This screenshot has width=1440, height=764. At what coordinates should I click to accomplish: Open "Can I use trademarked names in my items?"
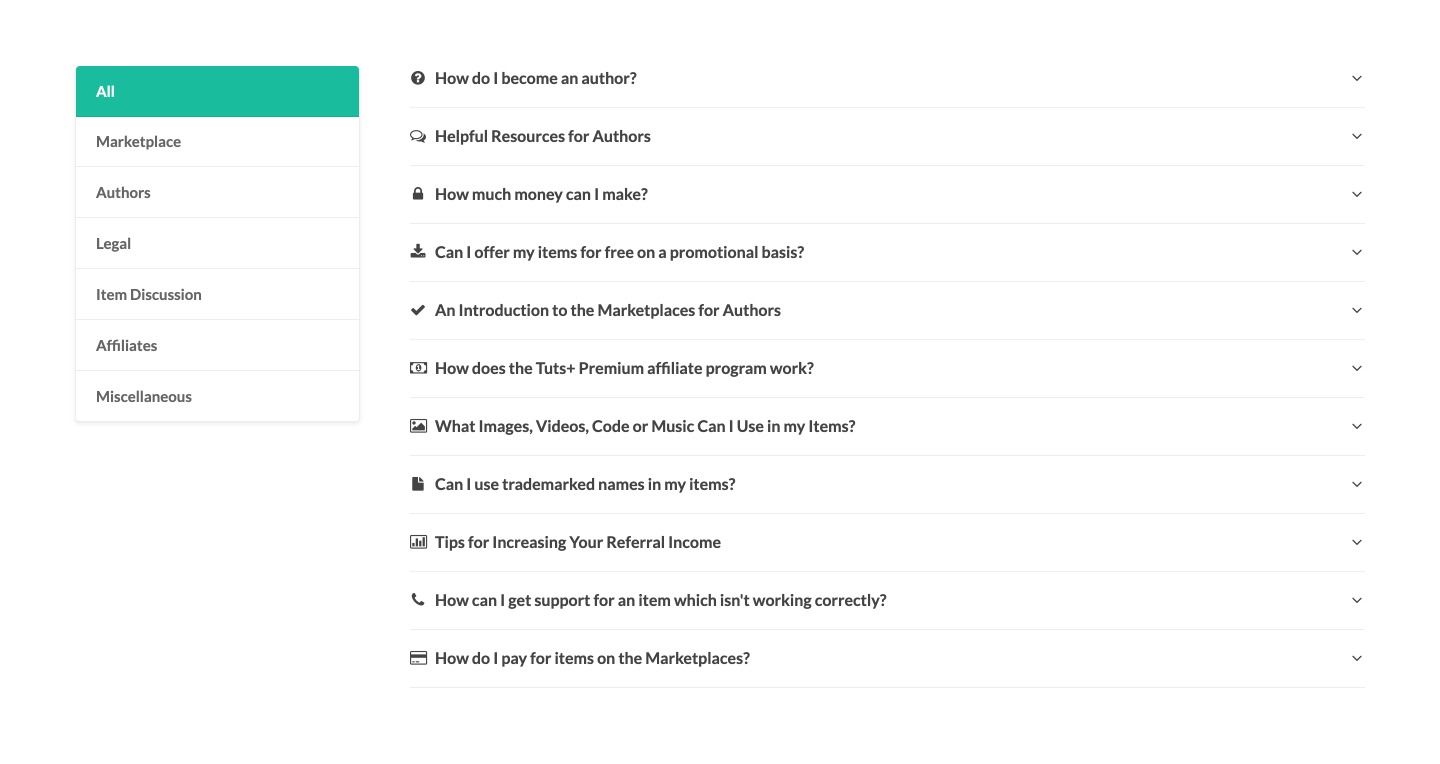(585, 484)
